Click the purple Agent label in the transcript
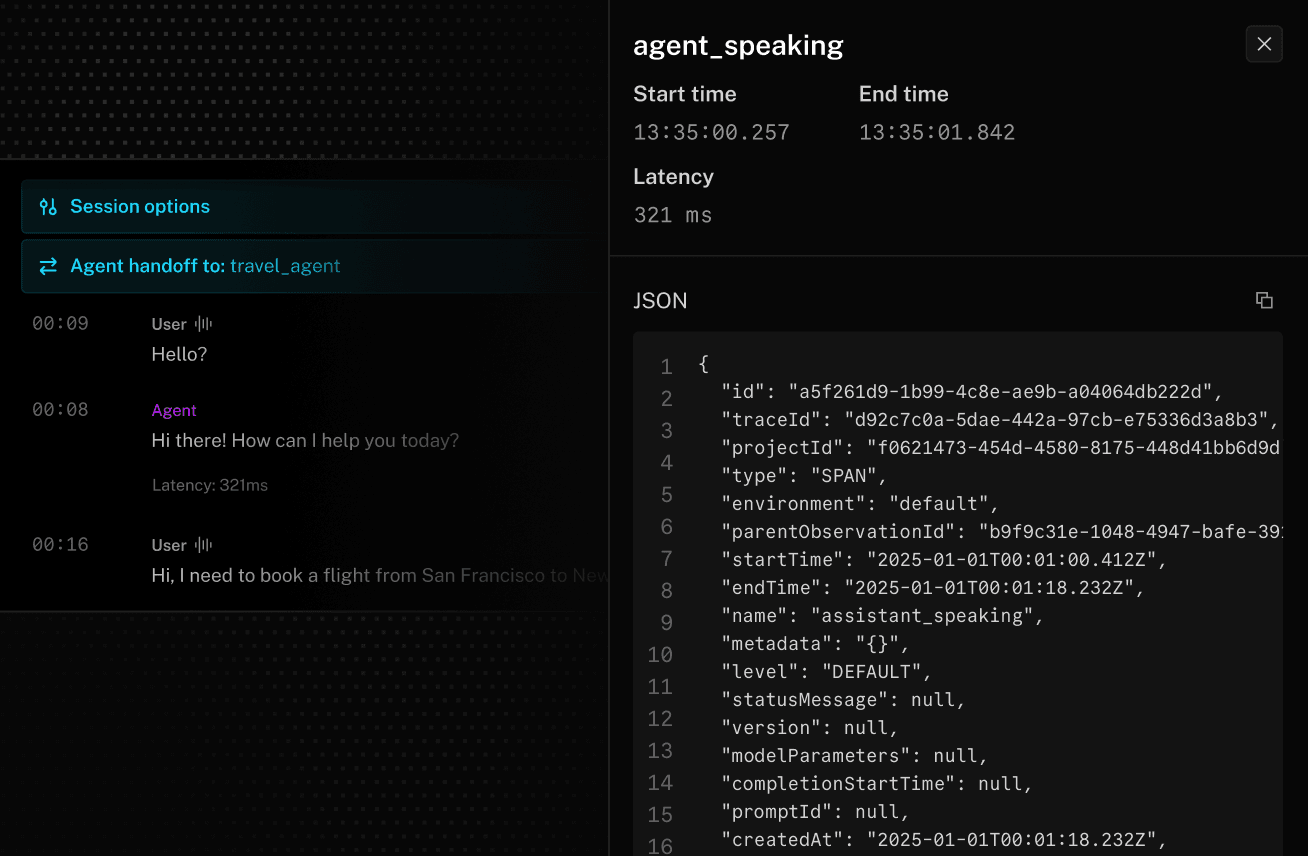The image size is (1308, 856). pos(173,410)
